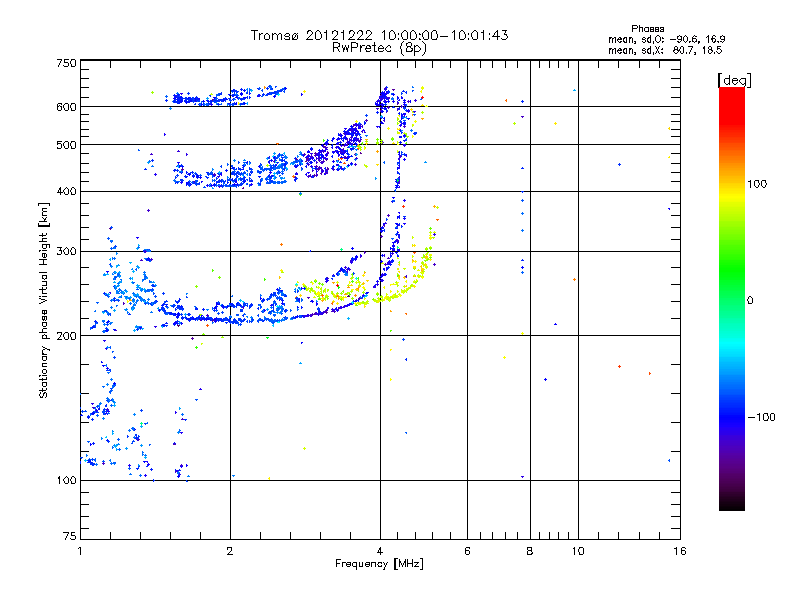Click the colorbar tick label '100'
Image resolution: width=800 pixels, height=600 pixels.
[x=757, y=184]
